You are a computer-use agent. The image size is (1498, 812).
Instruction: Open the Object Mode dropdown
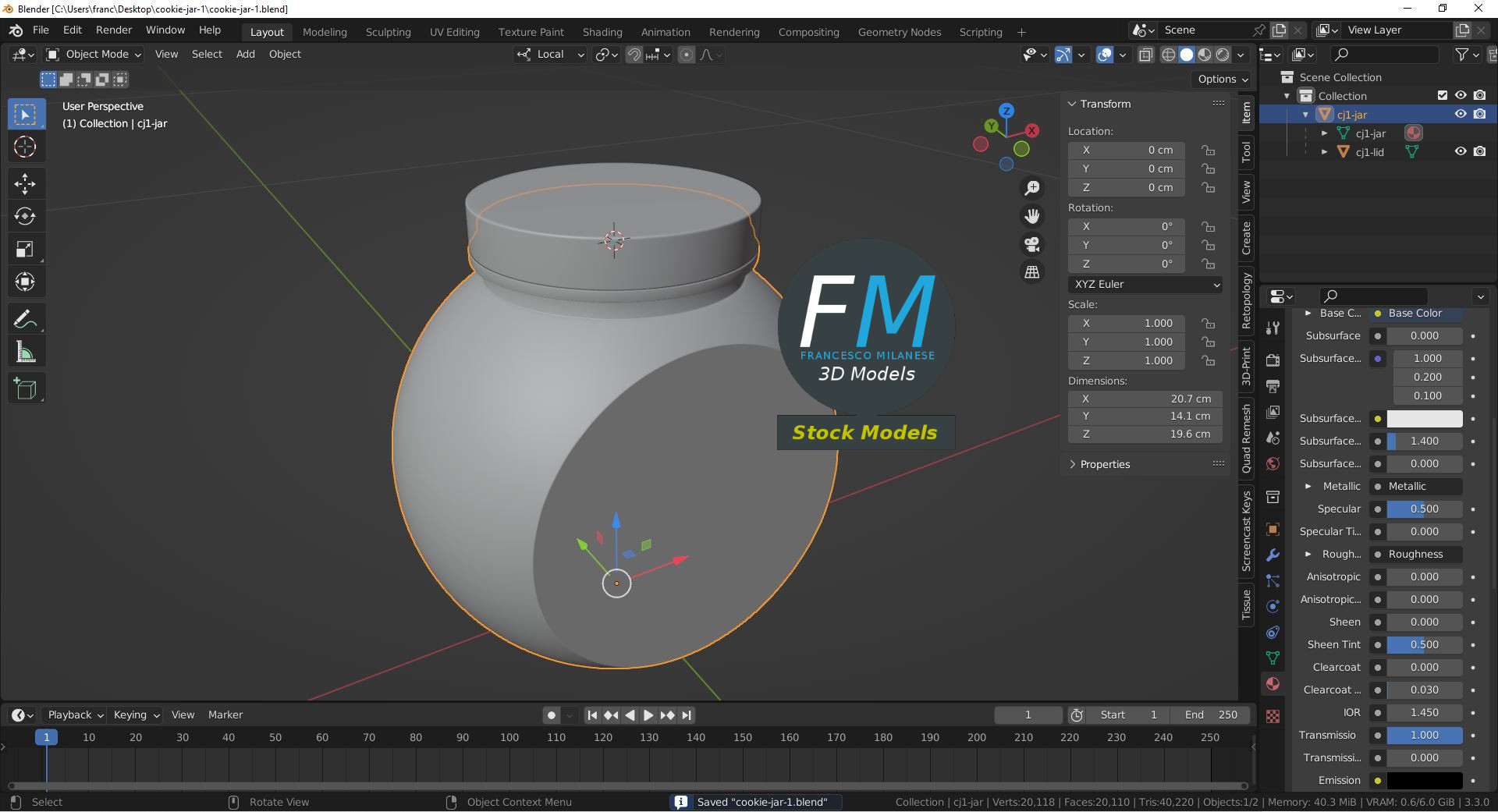(x=94, y=55)
